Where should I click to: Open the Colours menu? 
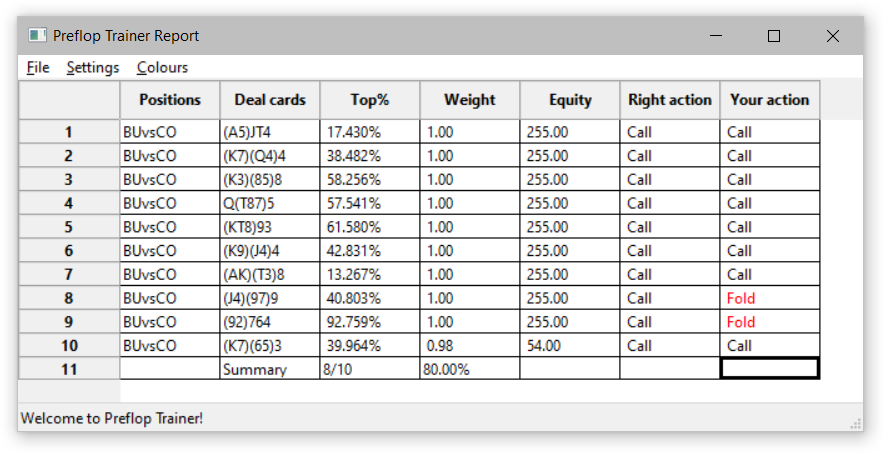pos(162,68)
